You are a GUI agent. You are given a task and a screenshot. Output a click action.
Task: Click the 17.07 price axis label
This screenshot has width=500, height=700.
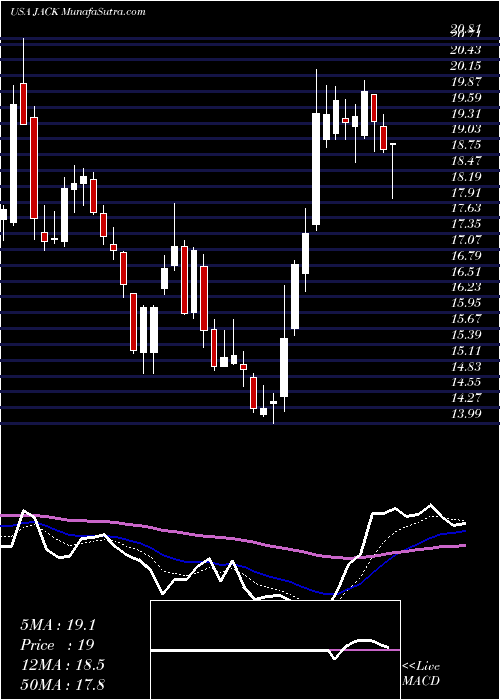tap(465, 241)
